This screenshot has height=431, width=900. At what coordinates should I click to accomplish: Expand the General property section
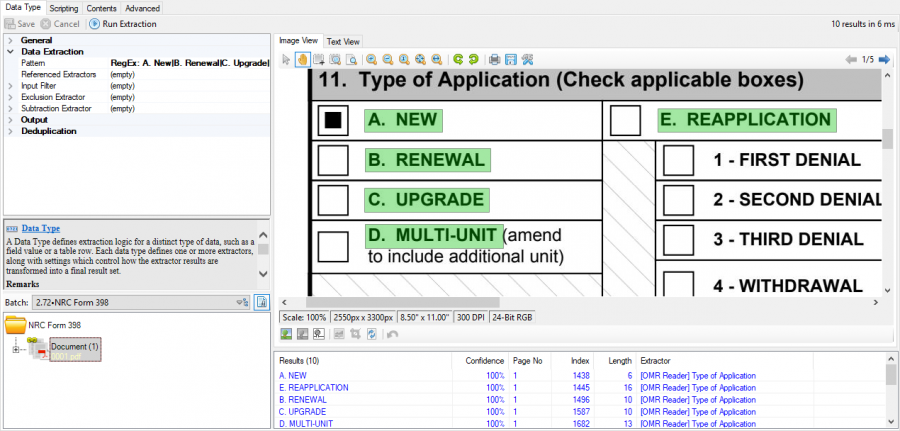click(x=10, y=40)
